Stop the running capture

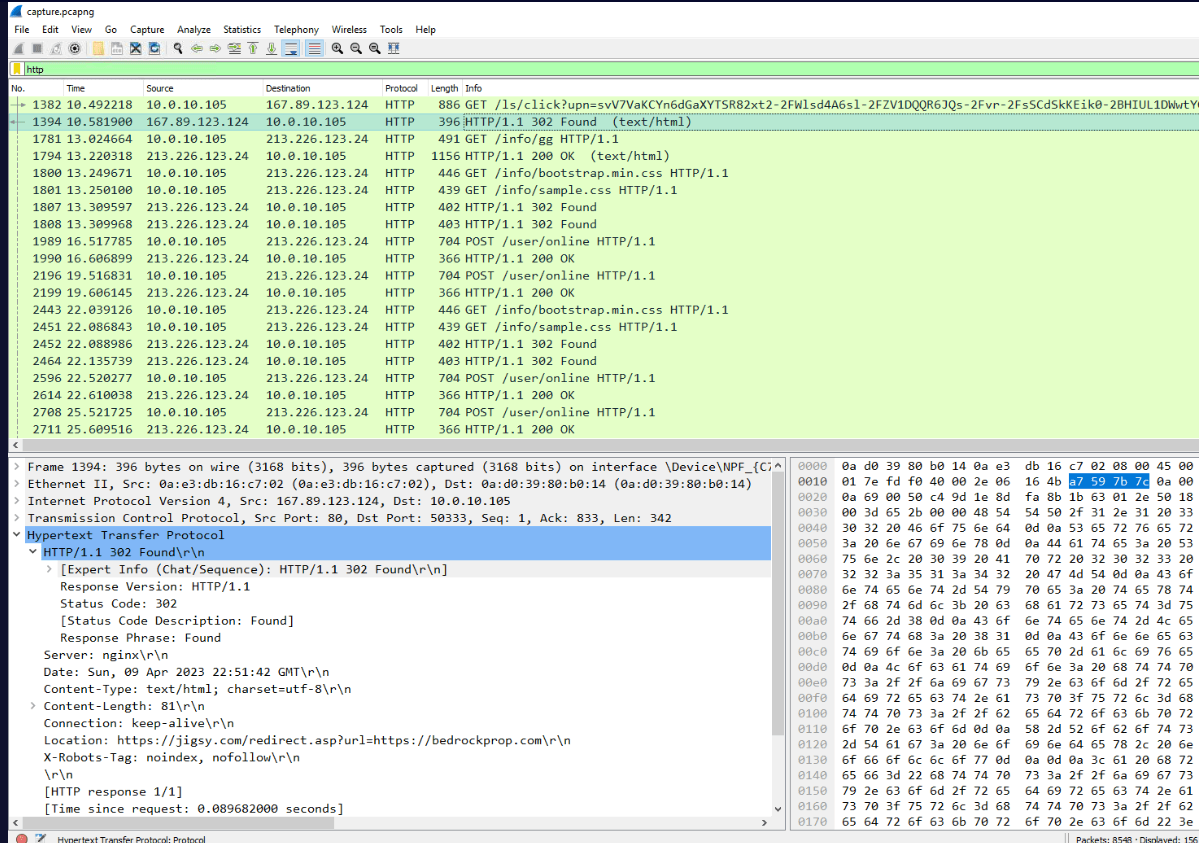[37, 48]
